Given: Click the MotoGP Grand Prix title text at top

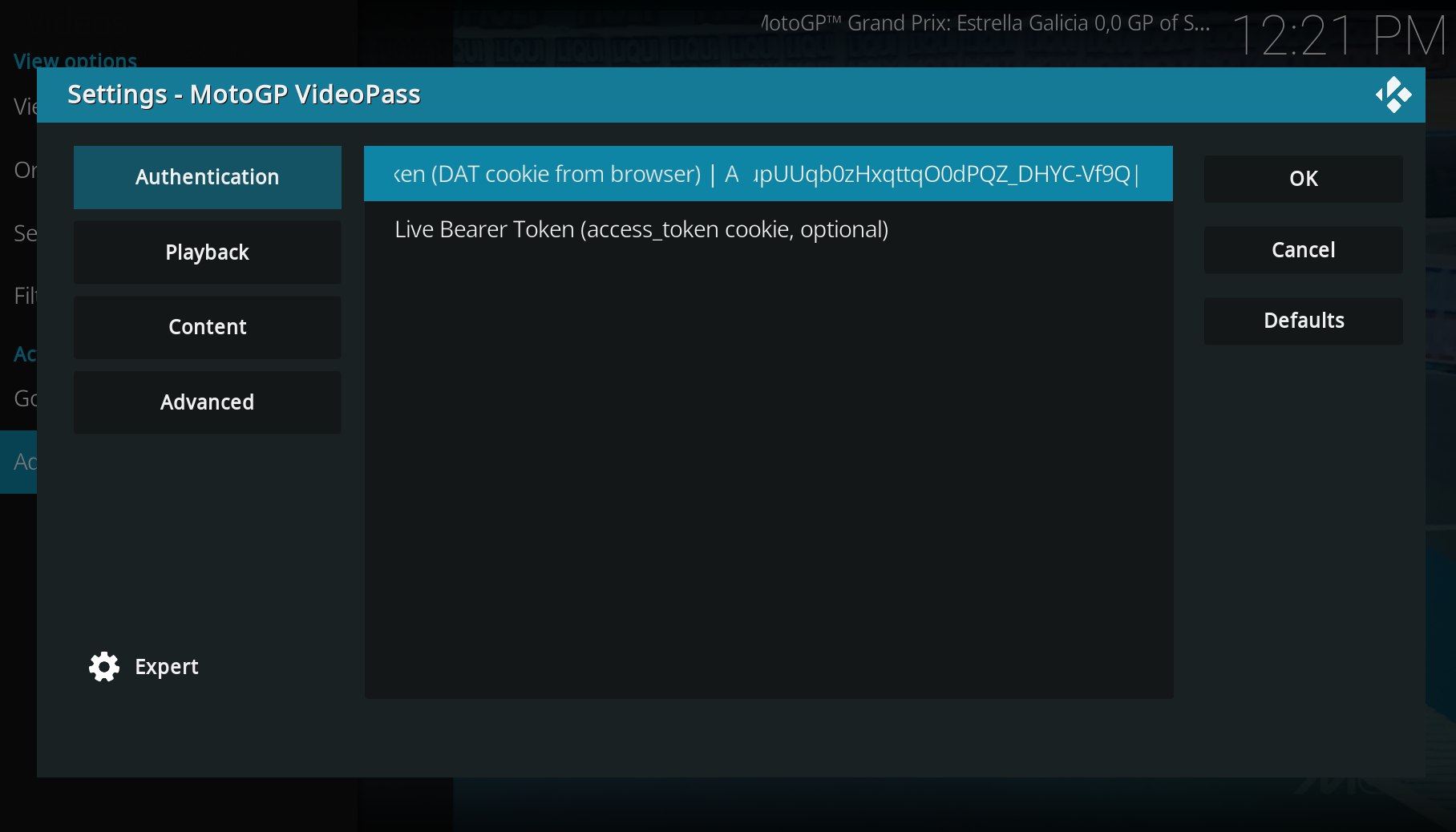Looking at the screenshot, I should point(985,23).
